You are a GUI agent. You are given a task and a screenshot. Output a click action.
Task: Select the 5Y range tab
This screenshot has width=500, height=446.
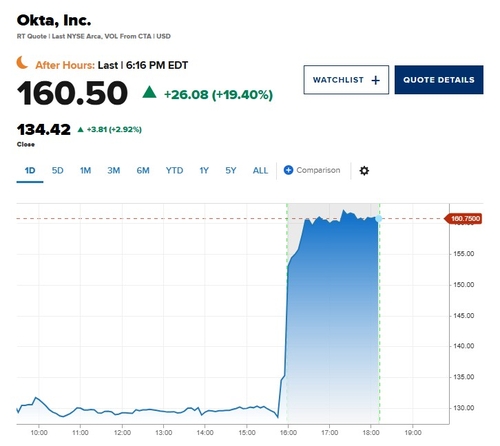pyautogui.click(x=231, y=171)
